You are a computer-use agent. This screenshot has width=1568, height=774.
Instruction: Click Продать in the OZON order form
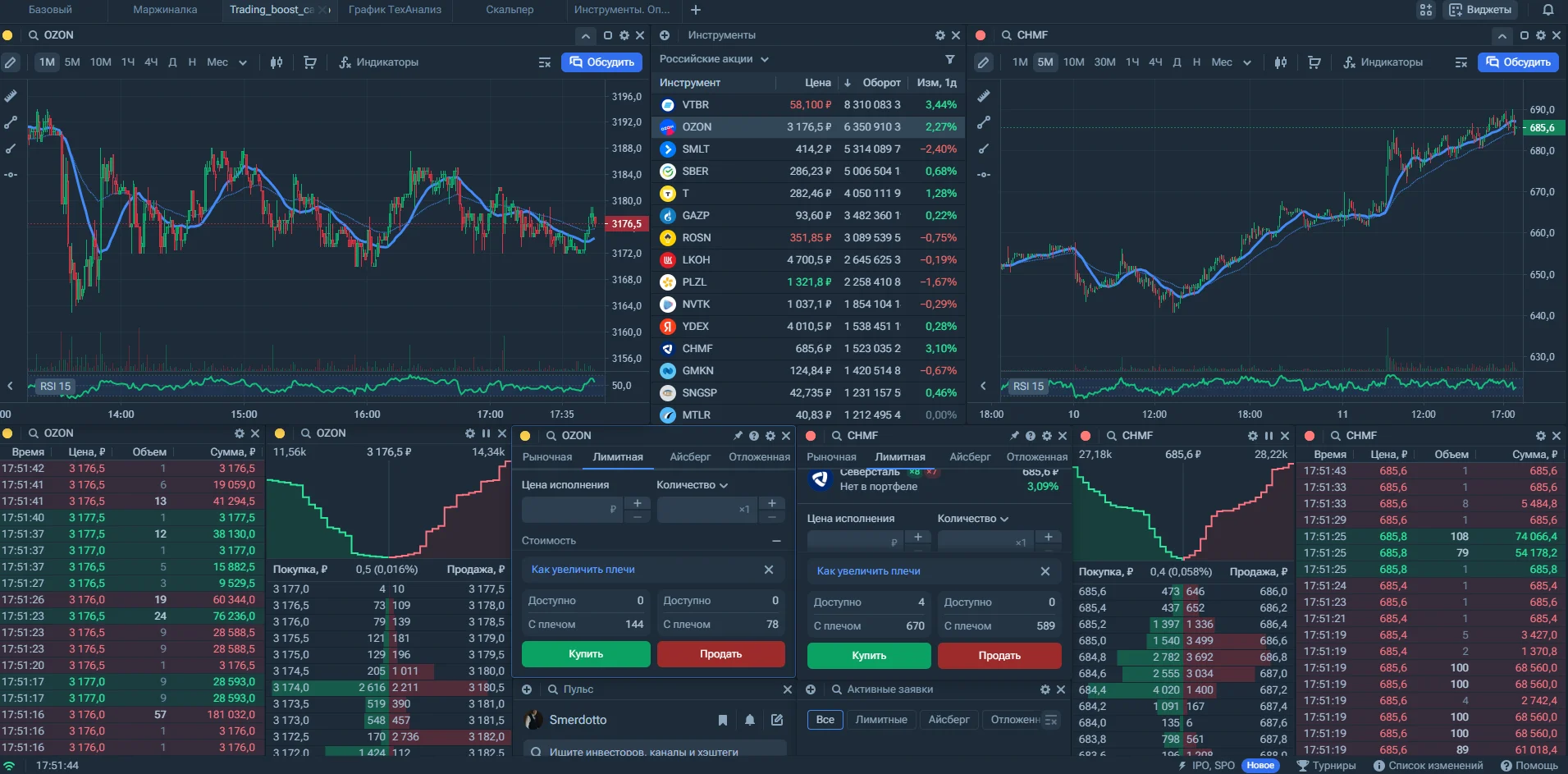(x=721, y=654)
